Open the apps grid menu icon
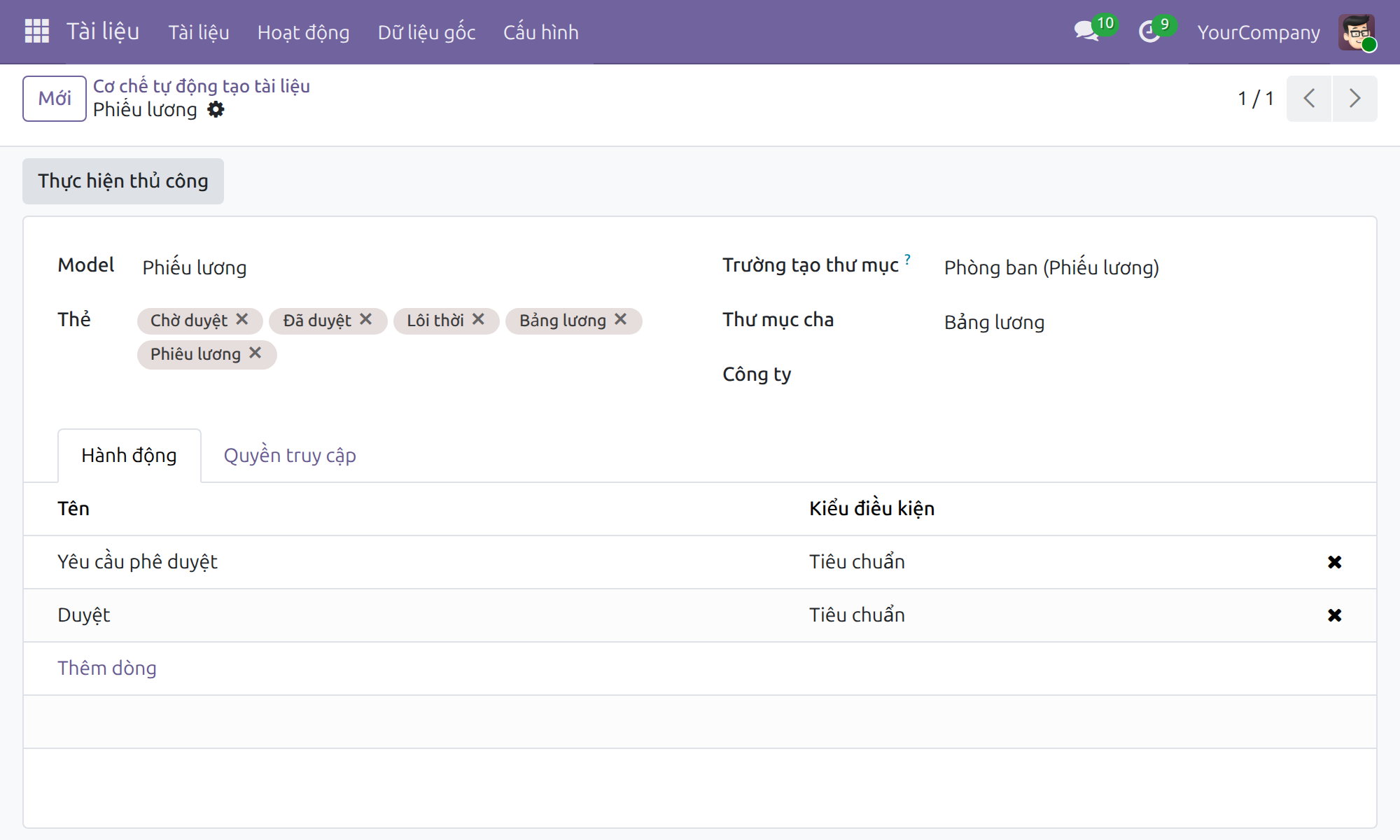 pyautogui.click(x=36, y=31)
